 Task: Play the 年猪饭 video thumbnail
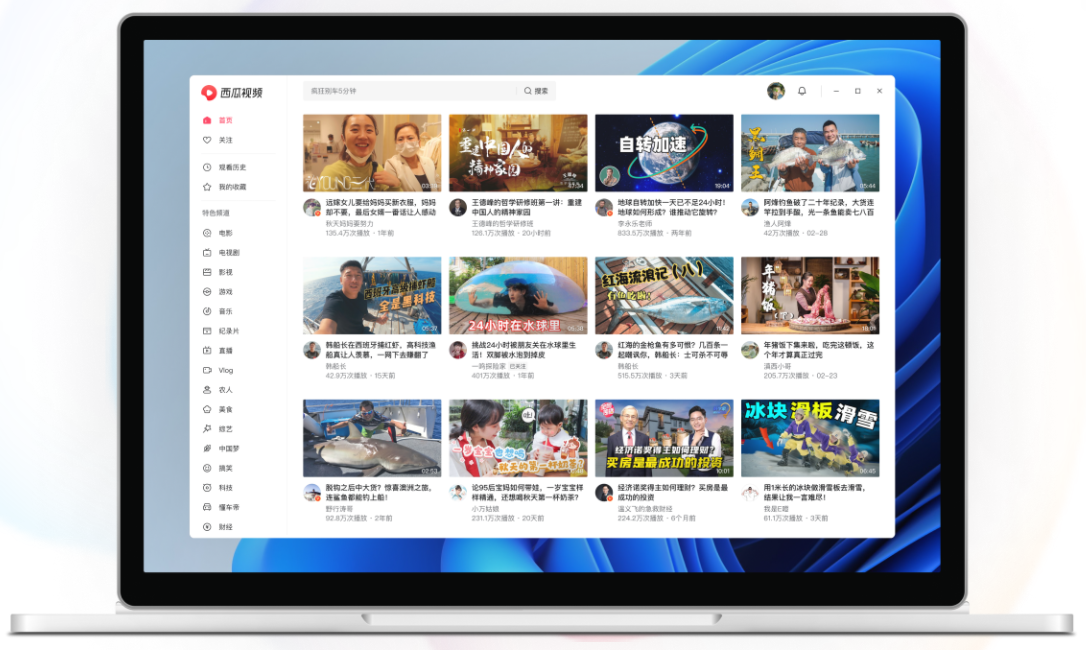(x=810, y=296)
